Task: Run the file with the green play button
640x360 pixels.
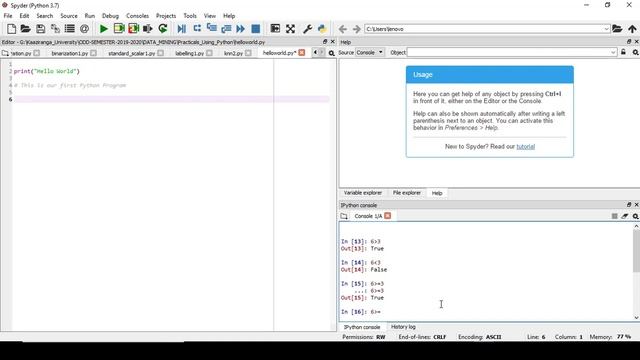Action: pyautogui.click(x=104, y=29)
